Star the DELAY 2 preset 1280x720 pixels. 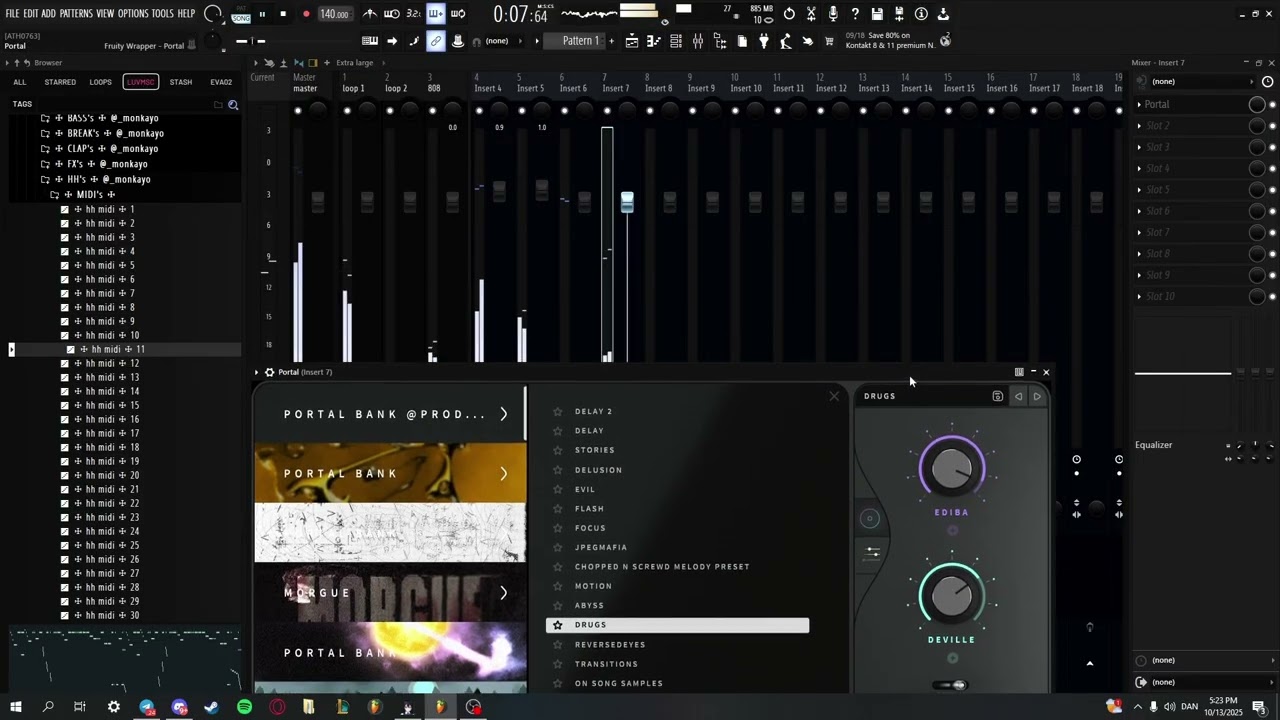click(x=558, y=411)
